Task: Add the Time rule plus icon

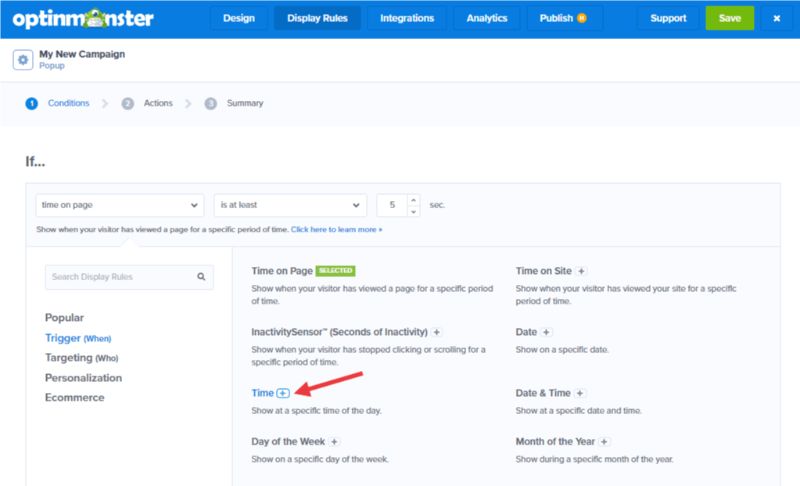Action: pyautogui.click(x=283, y=393)
